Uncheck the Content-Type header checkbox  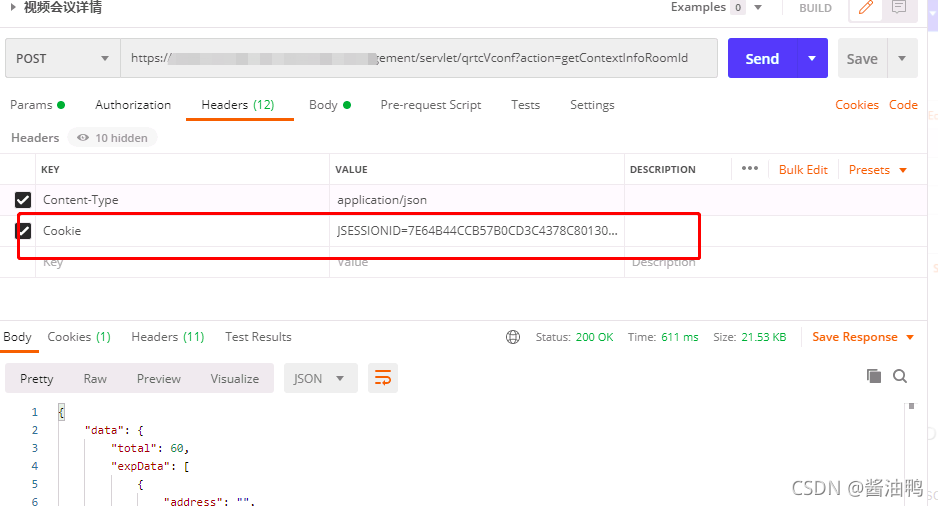(23, 200)
